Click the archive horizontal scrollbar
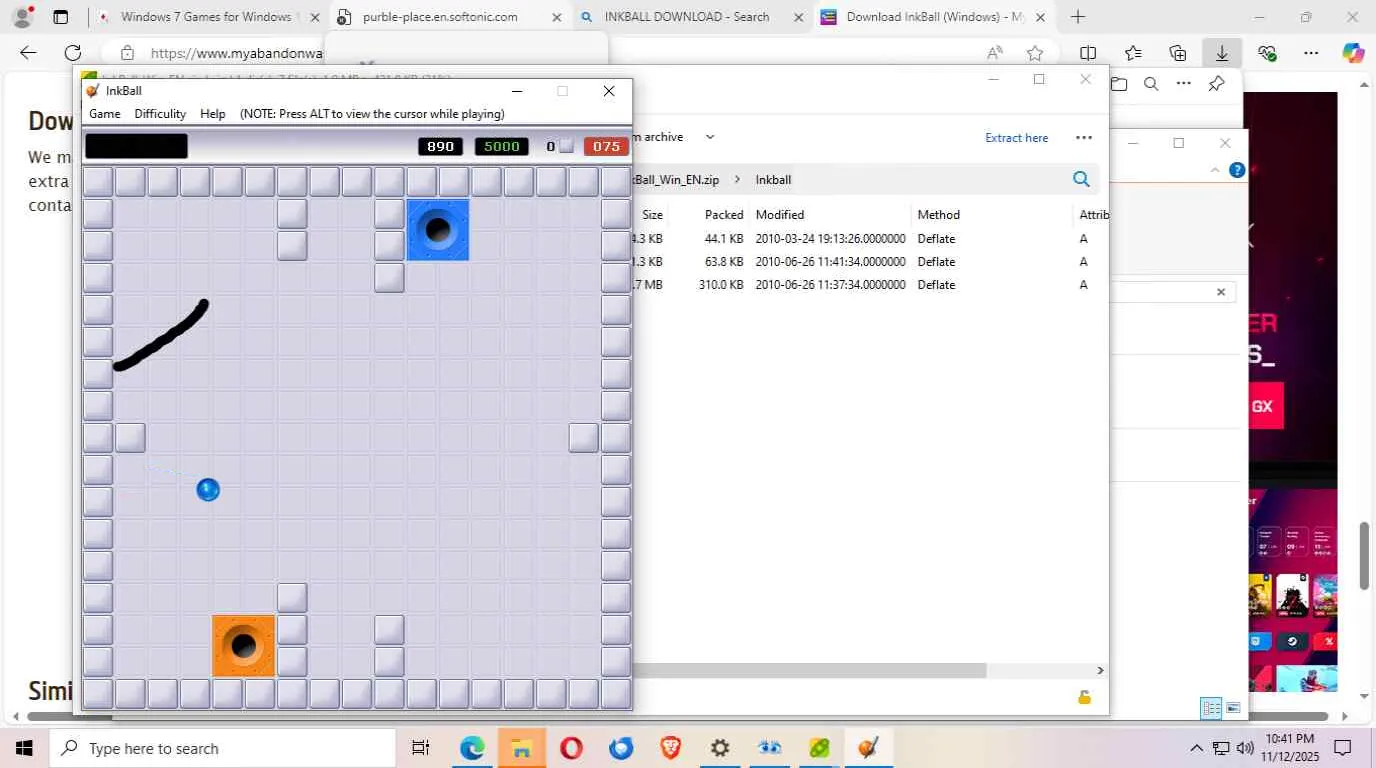Viewport: 1376px width, 768px height. tap(810, 670)
